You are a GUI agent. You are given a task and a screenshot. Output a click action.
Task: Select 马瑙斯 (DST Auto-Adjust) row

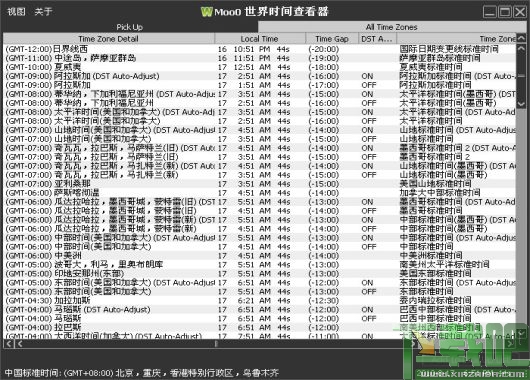260,310
